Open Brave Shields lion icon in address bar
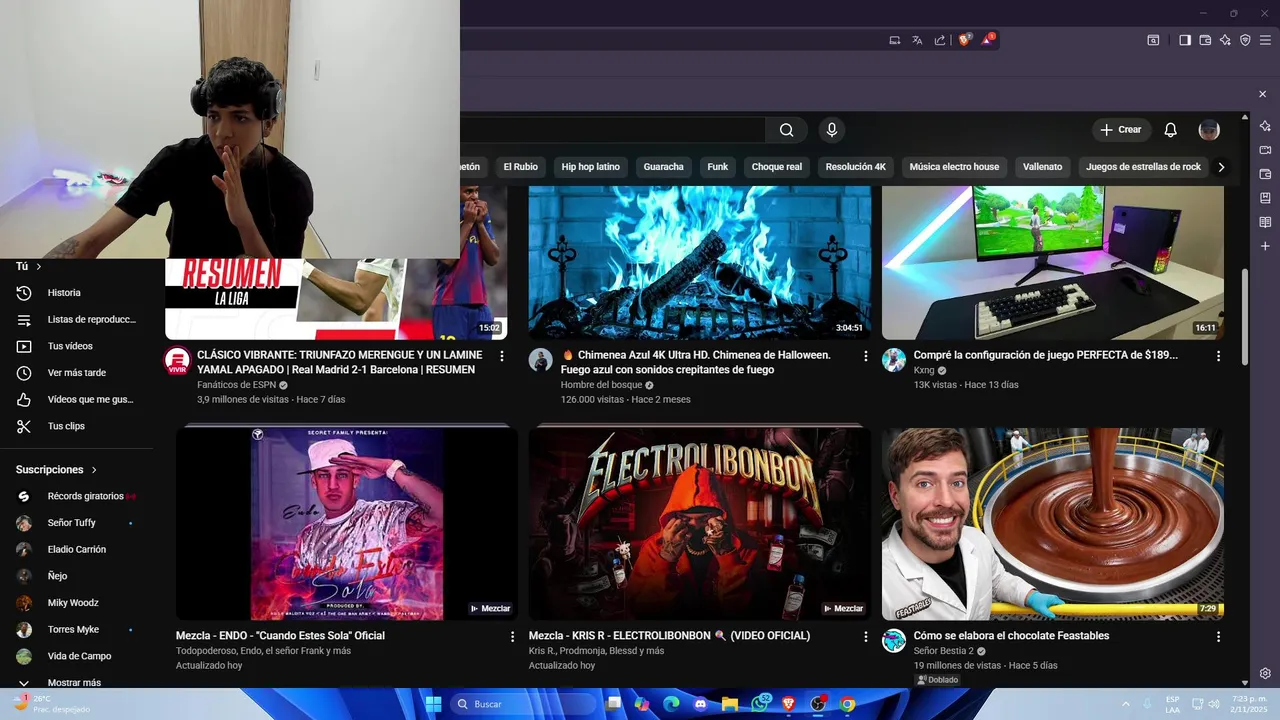 [x=965, y=40]
